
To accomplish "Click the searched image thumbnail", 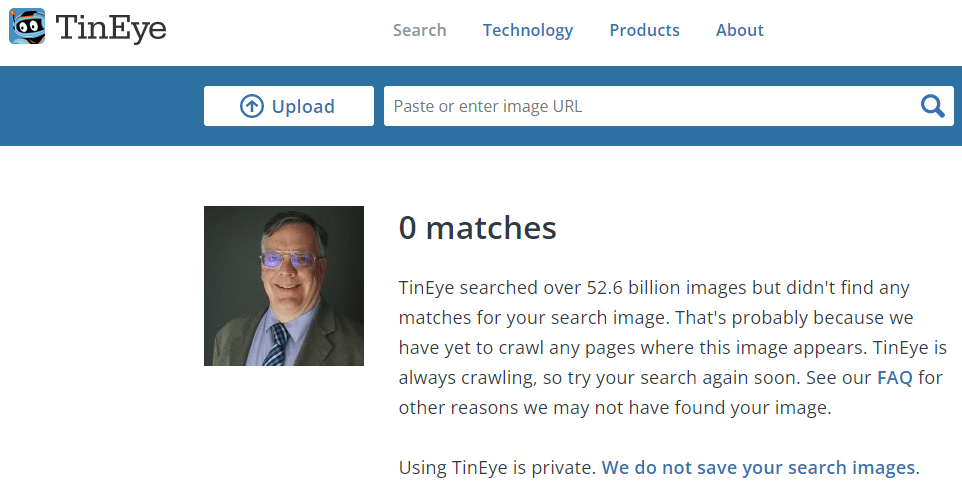I will point(284,286).
